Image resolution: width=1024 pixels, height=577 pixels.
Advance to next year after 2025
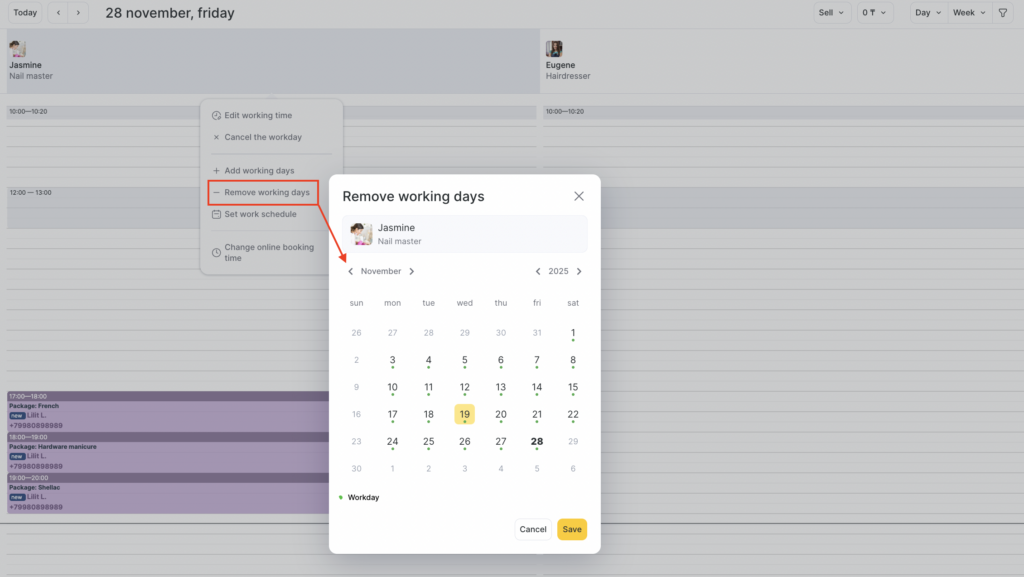point(579,271)
